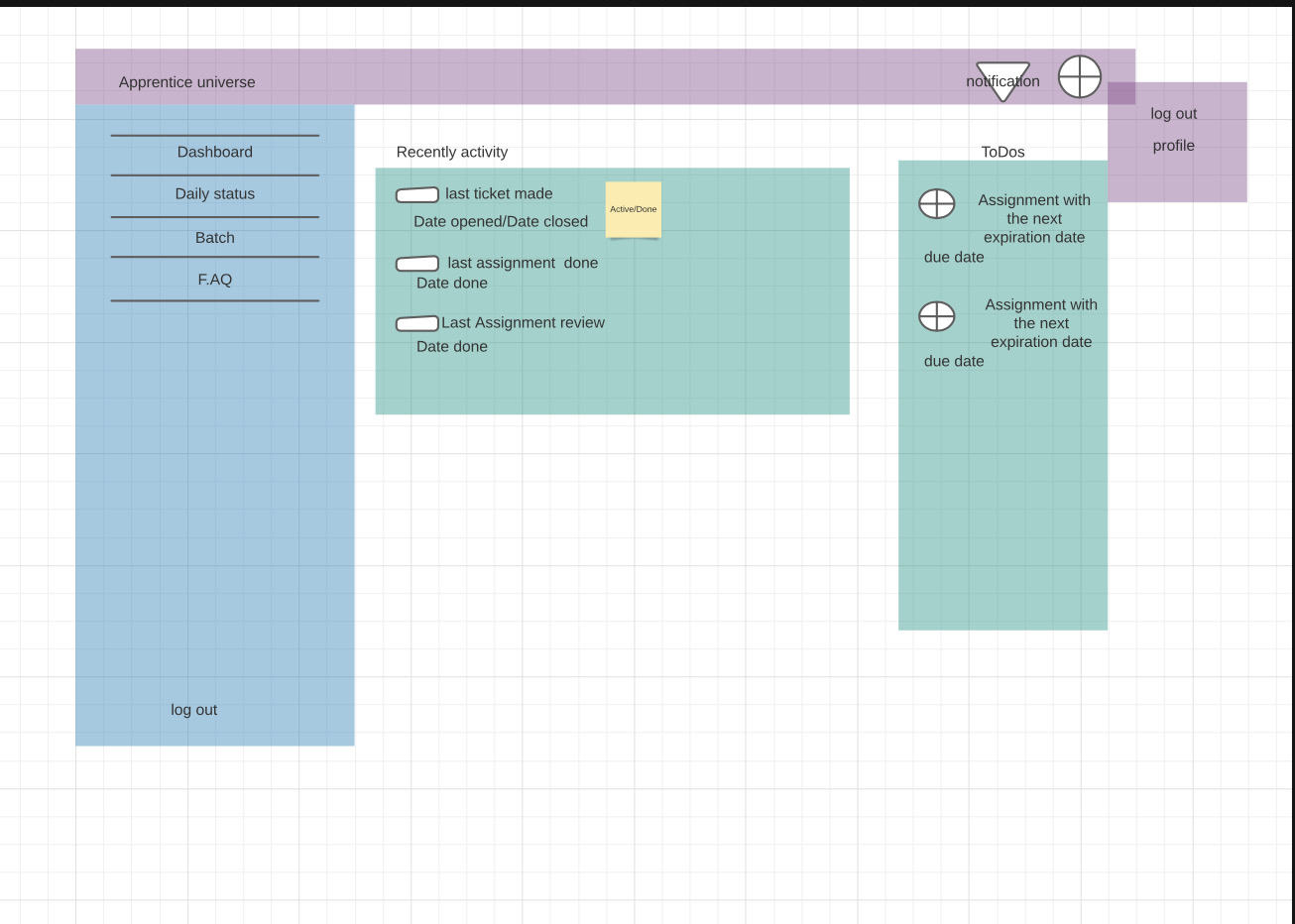Select the yellow Active/Done sticky note
Image resolution: width=1295 pixels, height=924 pixels.
633,209
